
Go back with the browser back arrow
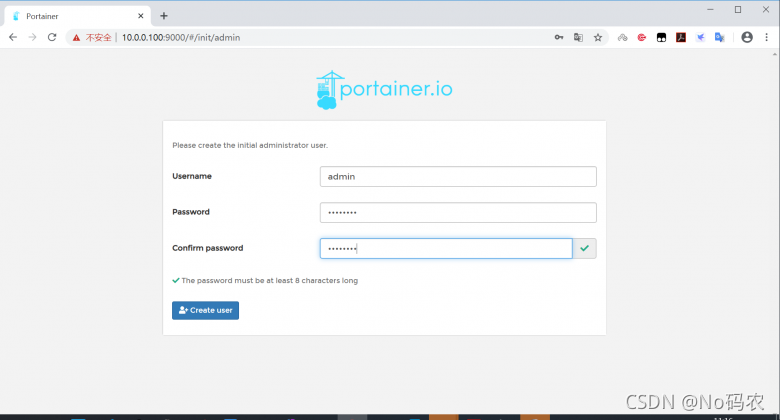[13, 37]
